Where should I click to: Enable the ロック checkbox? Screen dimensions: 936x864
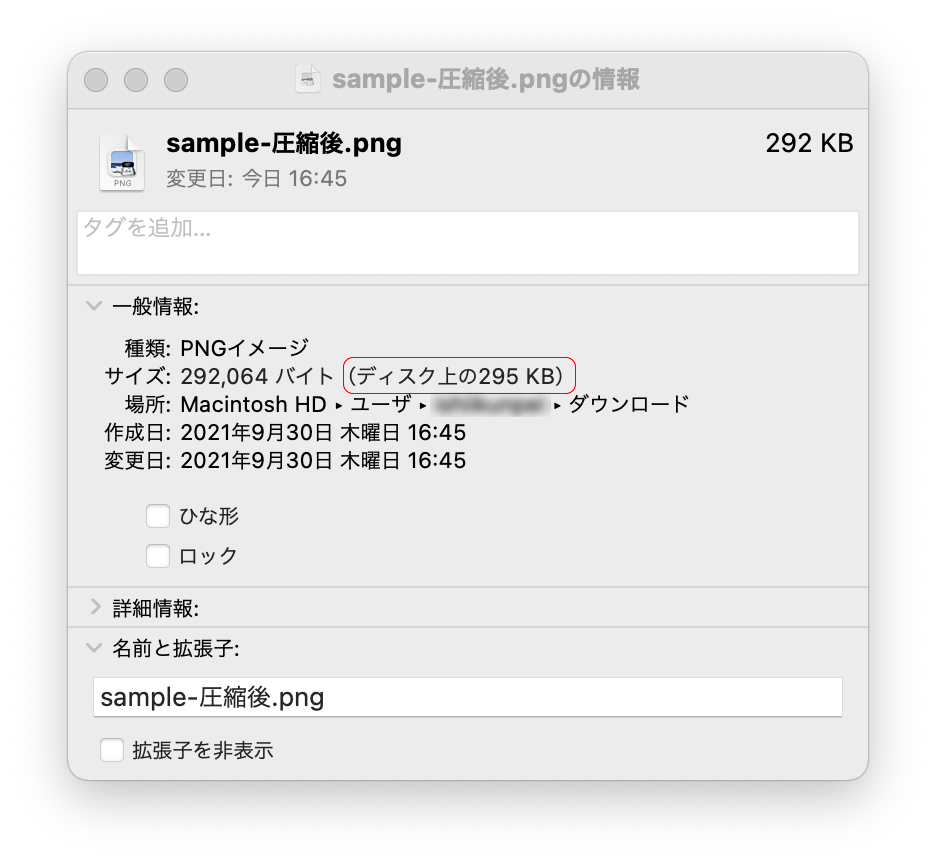pos(158,556)
